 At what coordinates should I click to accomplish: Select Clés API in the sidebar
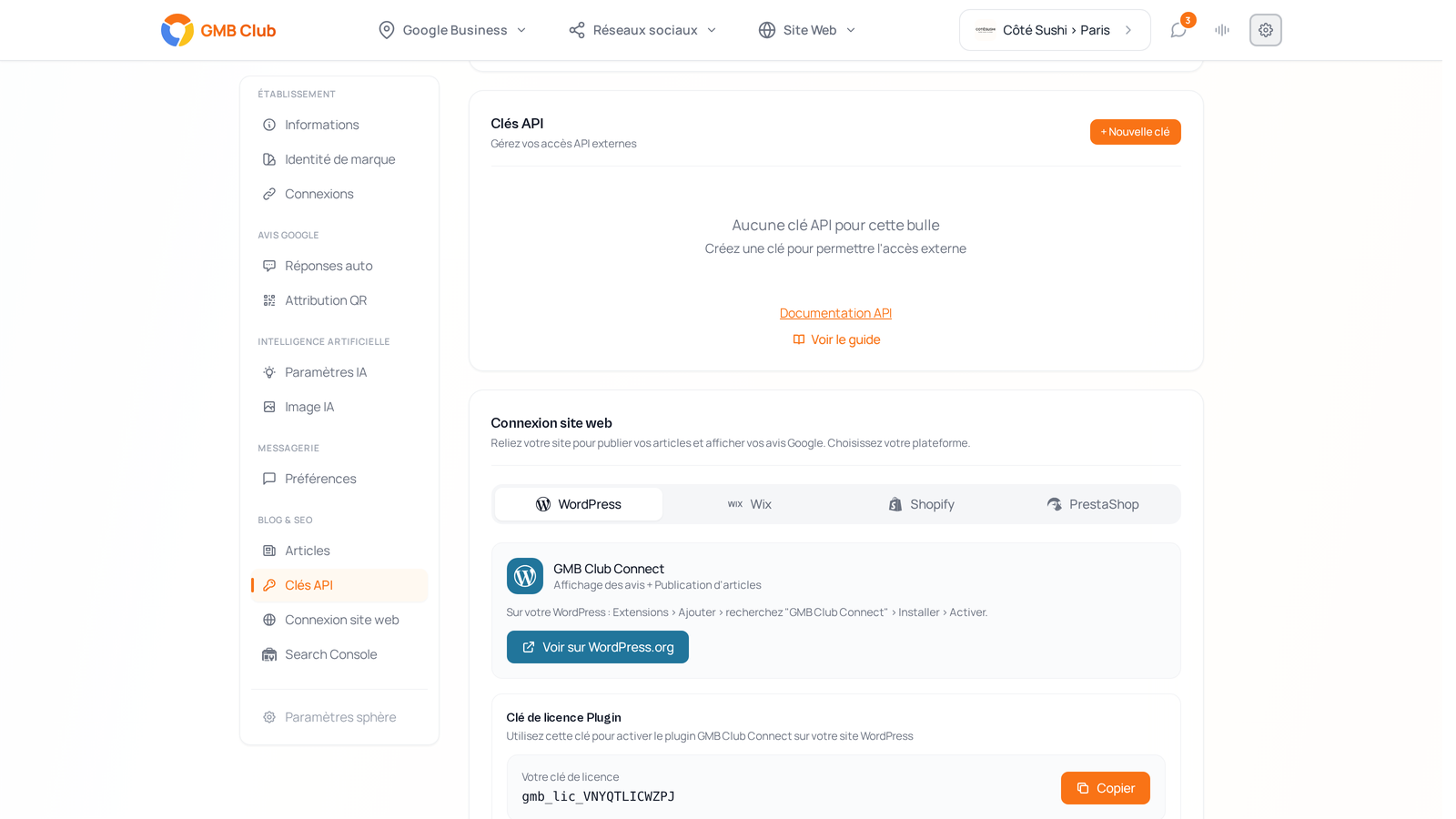tap(339, 585)
